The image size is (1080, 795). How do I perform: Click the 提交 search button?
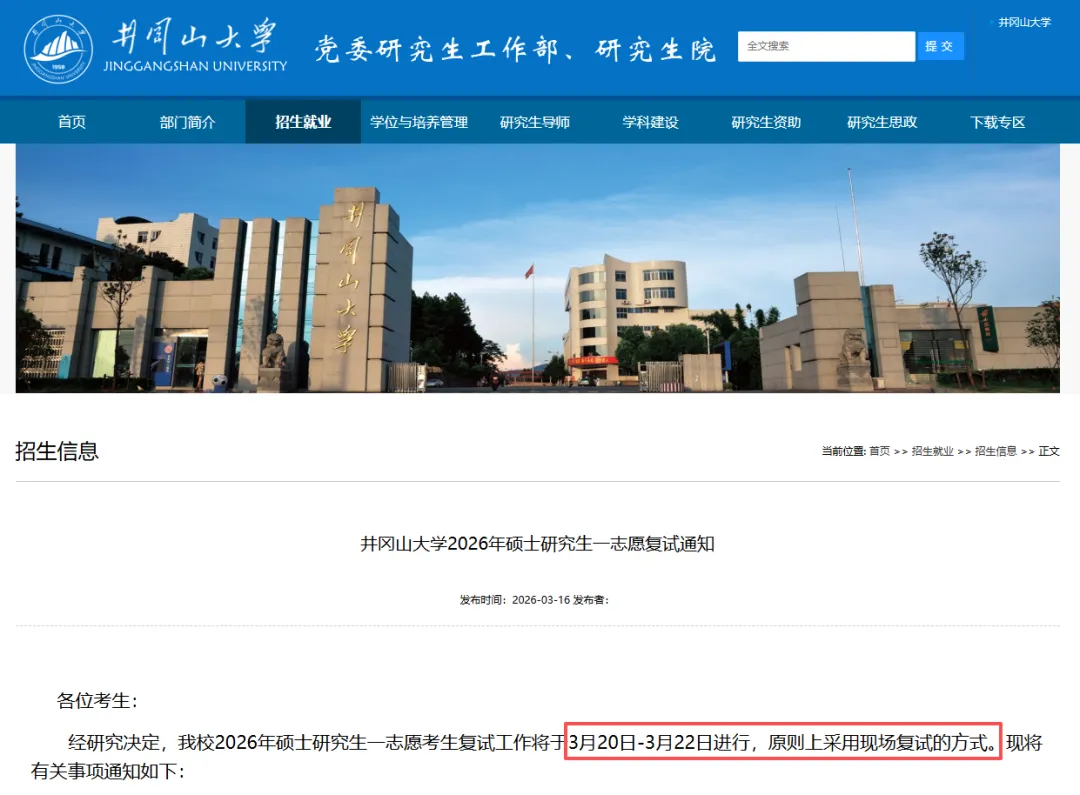[939, 46]
